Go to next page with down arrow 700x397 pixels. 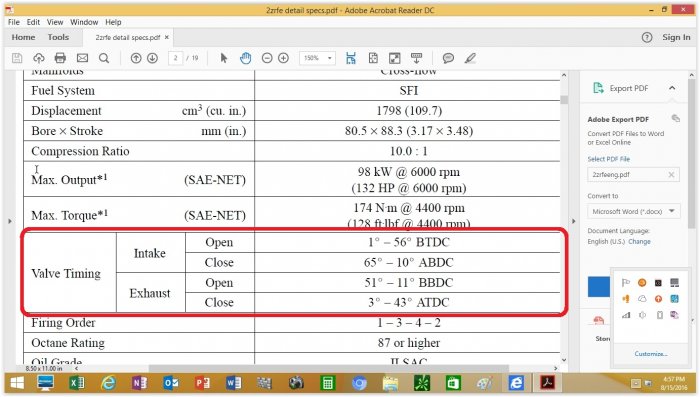click(x=152, y=58)
